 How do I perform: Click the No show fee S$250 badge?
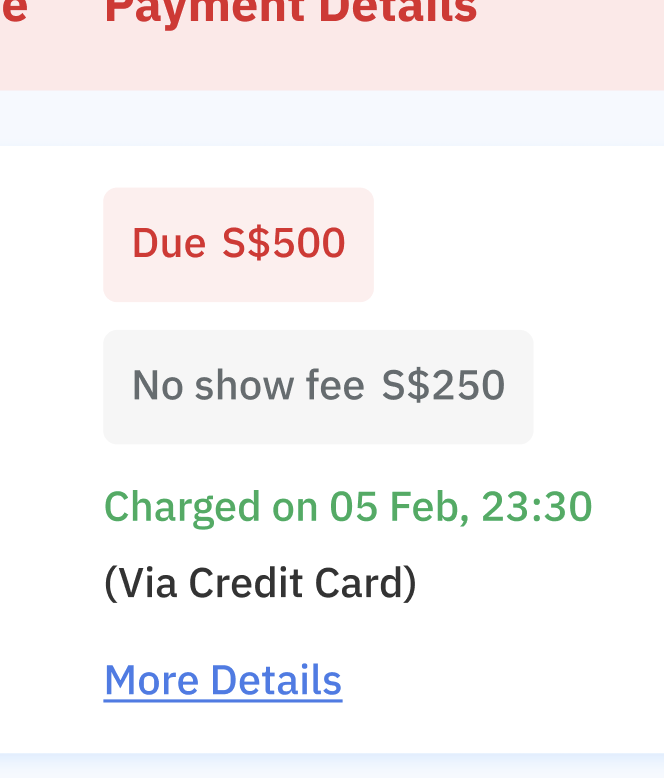(x=318, y=386)
